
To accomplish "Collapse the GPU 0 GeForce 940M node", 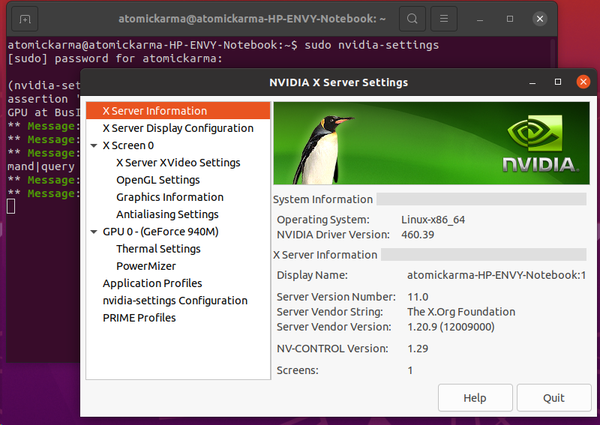I will [x=93, y=232].
